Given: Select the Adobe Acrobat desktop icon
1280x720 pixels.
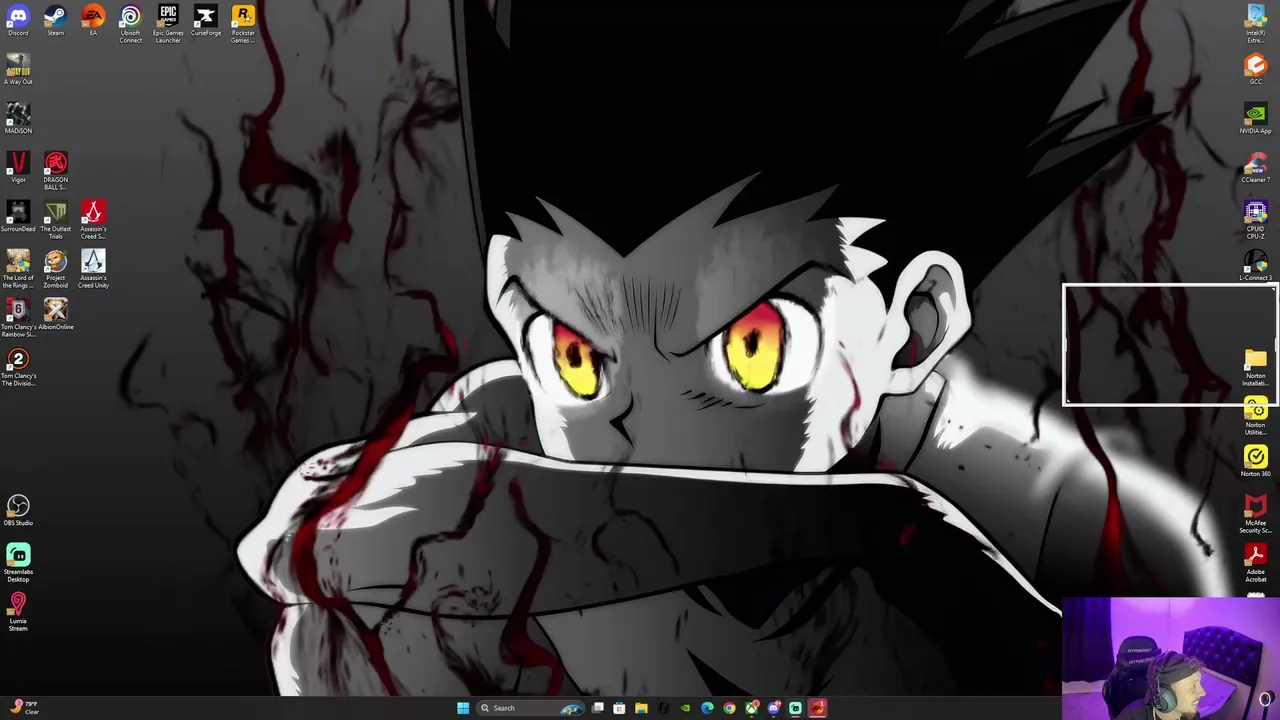Looking at the screenshot, I should [x=1256, y=563].
